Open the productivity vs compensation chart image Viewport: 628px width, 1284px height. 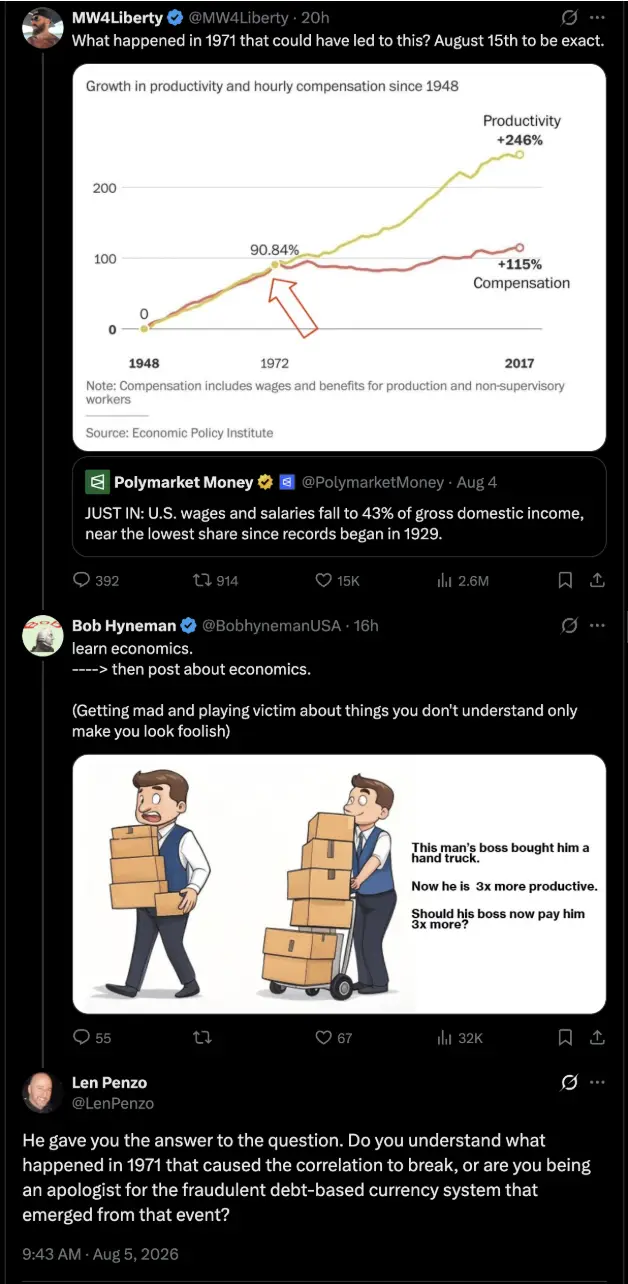point(339,257)
